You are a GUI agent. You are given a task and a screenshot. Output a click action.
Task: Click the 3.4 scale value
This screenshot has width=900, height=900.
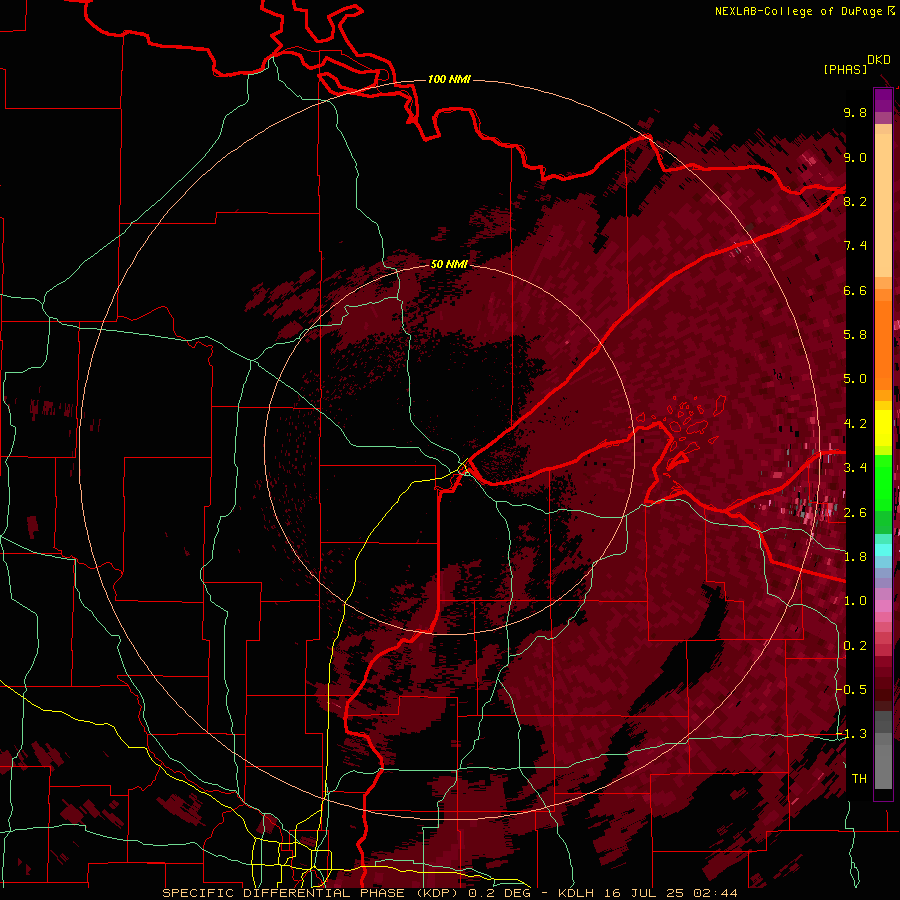point(855,468)
